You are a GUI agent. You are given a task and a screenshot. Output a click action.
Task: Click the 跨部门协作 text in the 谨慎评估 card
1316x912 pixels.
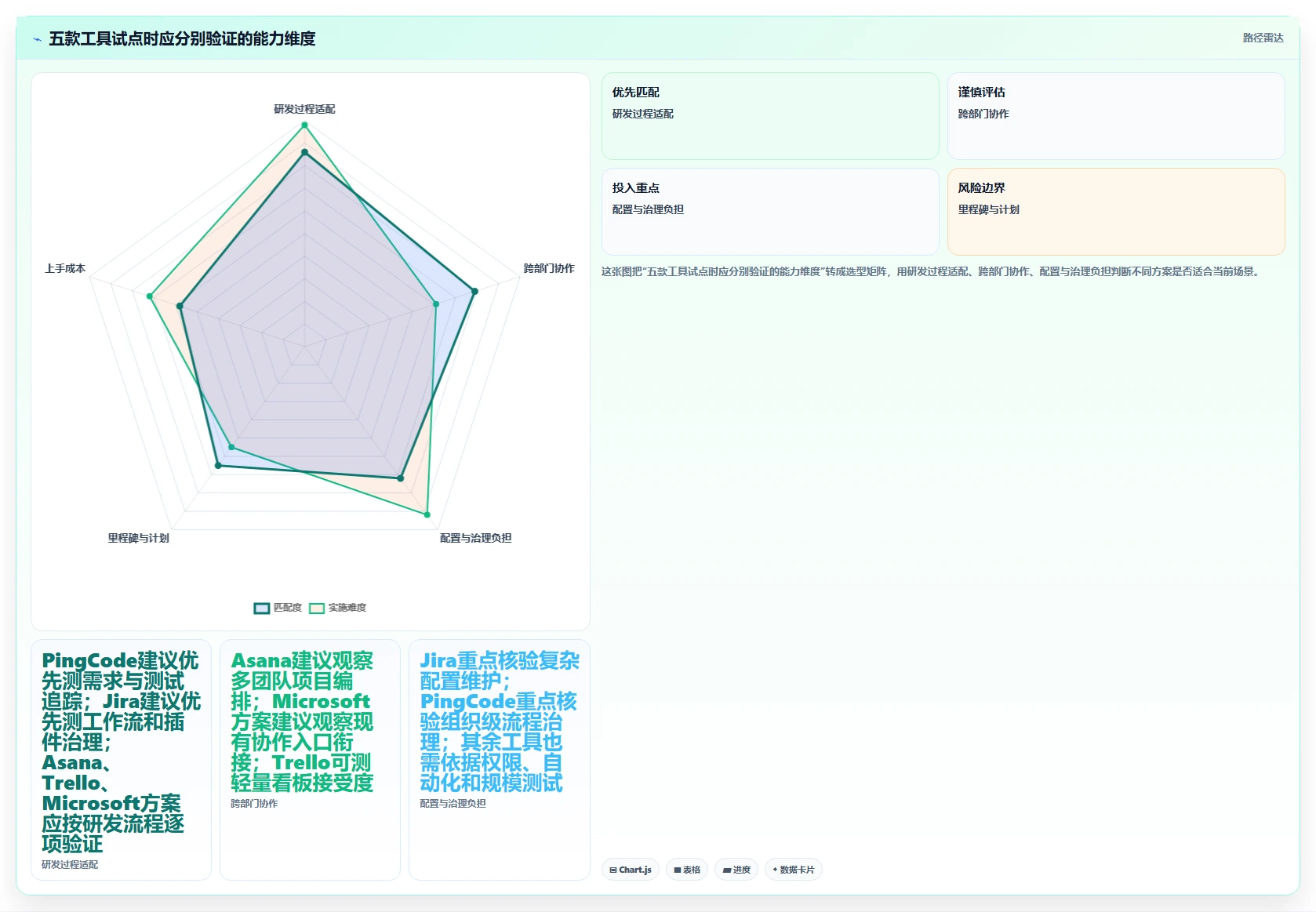tap(983, 114)
